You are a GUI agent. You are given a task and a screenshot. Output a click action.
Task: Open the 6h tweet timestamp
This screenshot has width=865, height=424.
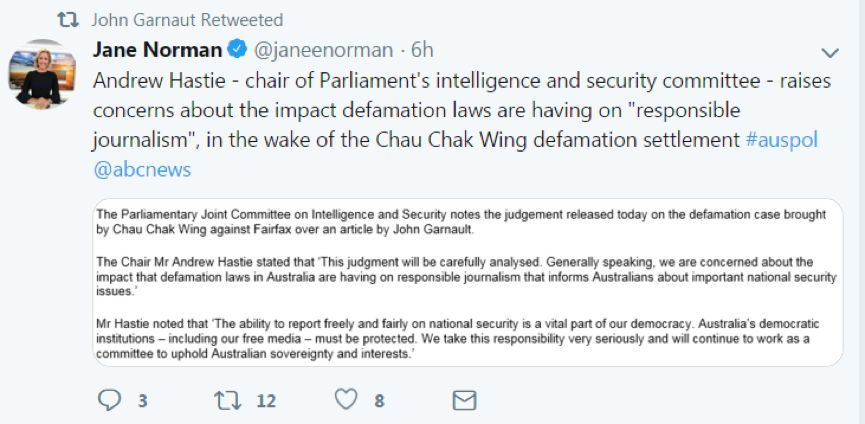422,50
